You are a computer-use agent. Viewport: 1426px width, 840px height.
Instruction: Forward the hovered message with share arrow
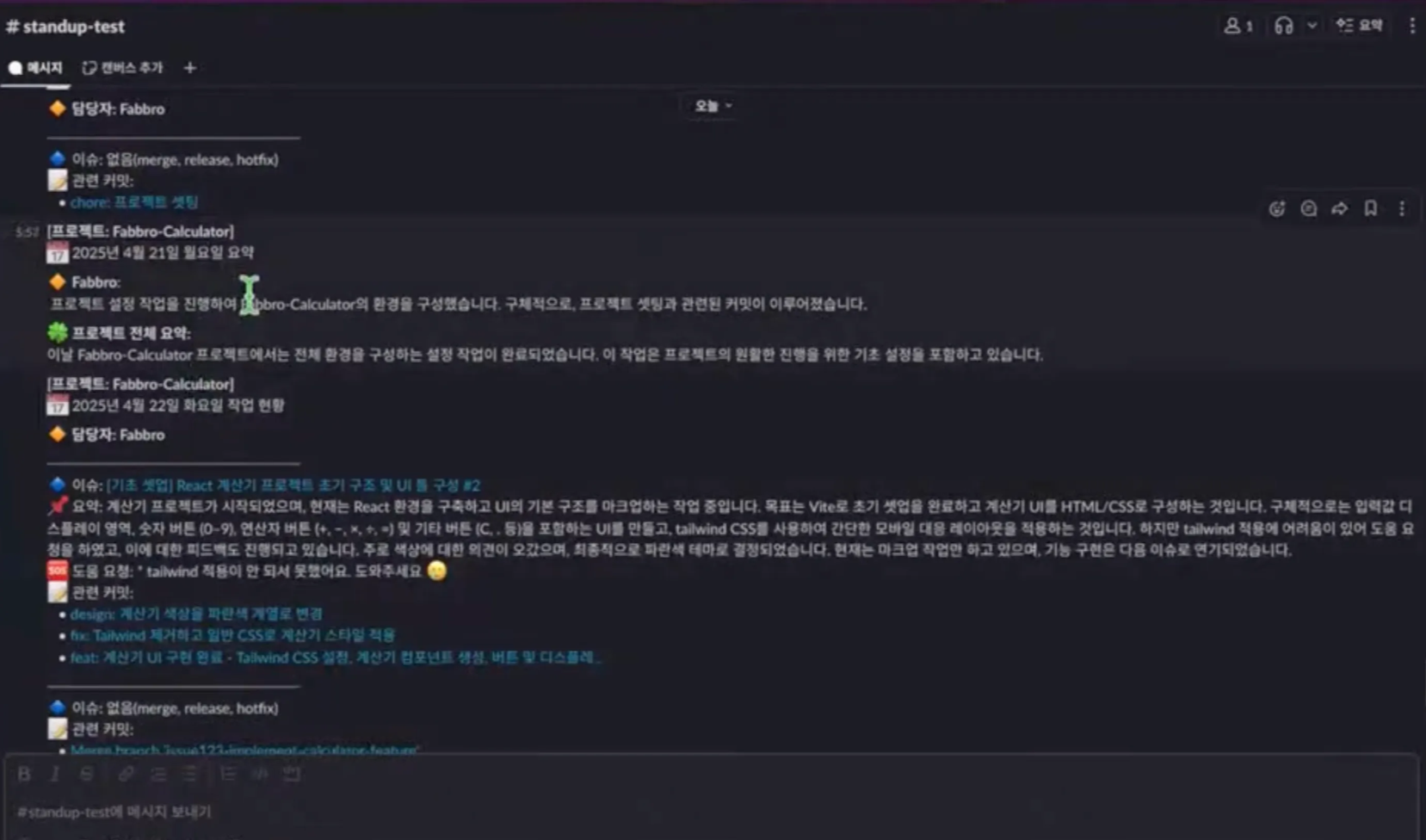[1339, 208]
